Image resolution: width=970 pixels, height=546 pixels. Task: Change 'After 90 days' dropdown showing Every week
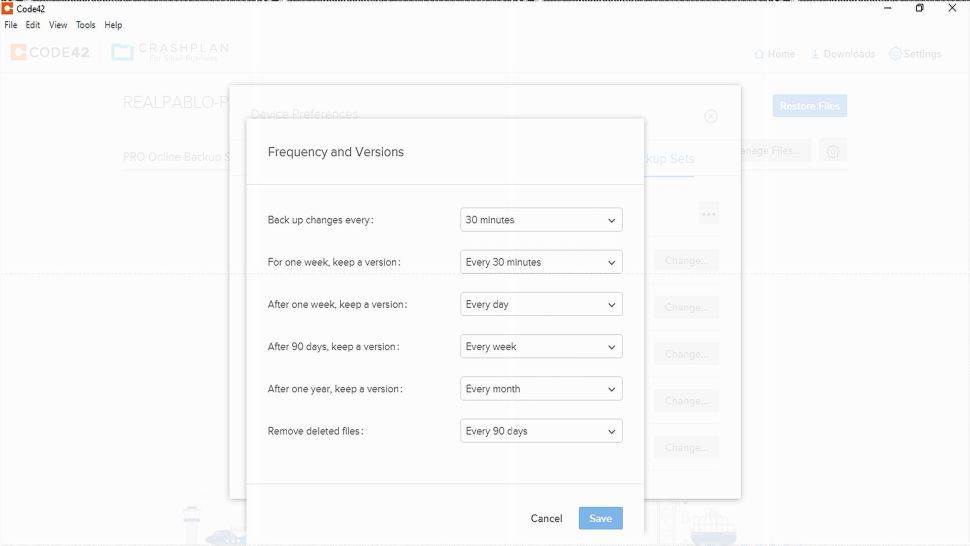coord(541,347)
